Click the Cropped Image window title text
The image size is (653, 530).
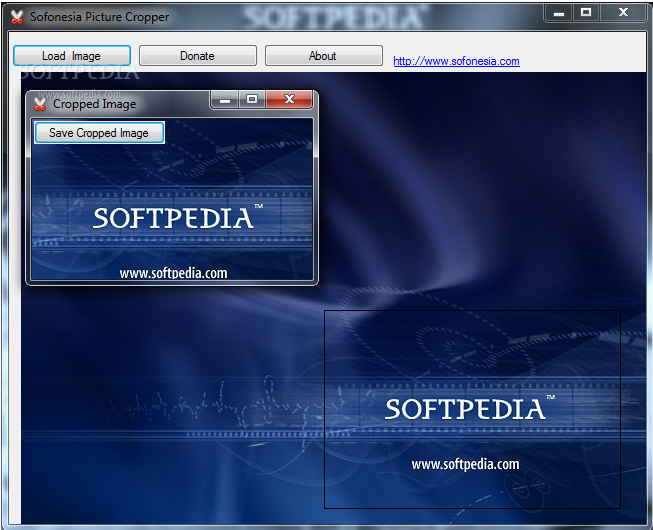point(95,104)
